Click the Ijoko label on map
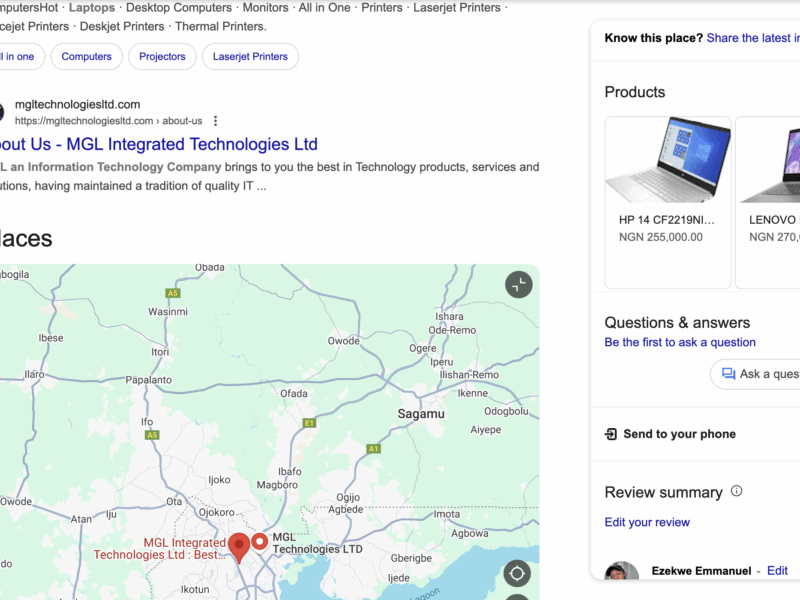This screenshot has height=600, width=800. point(219,480)
